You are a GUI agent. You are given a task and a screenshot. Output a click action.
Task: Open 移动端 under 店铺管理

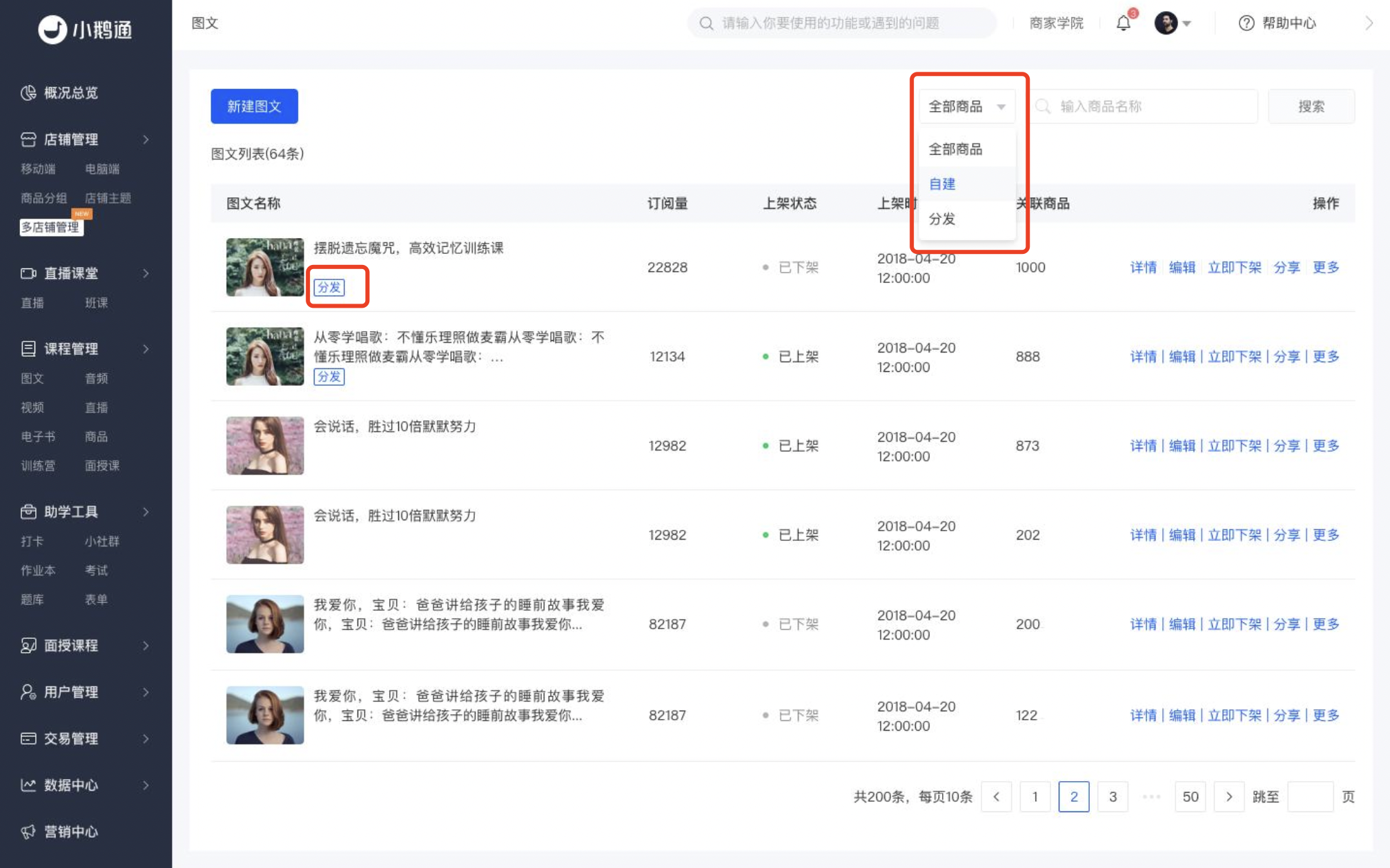[x=38, y=169]
